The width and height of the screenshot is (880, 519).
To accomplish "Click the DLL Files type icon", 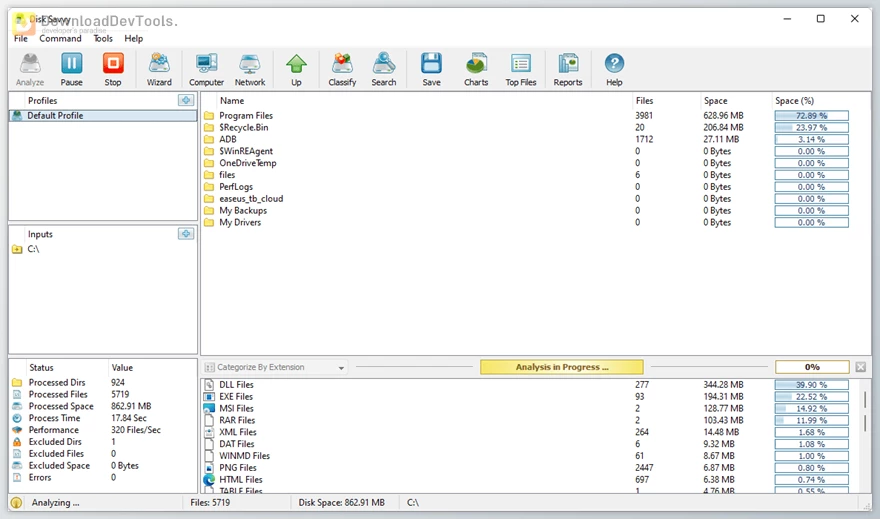I will click(209, 384).
